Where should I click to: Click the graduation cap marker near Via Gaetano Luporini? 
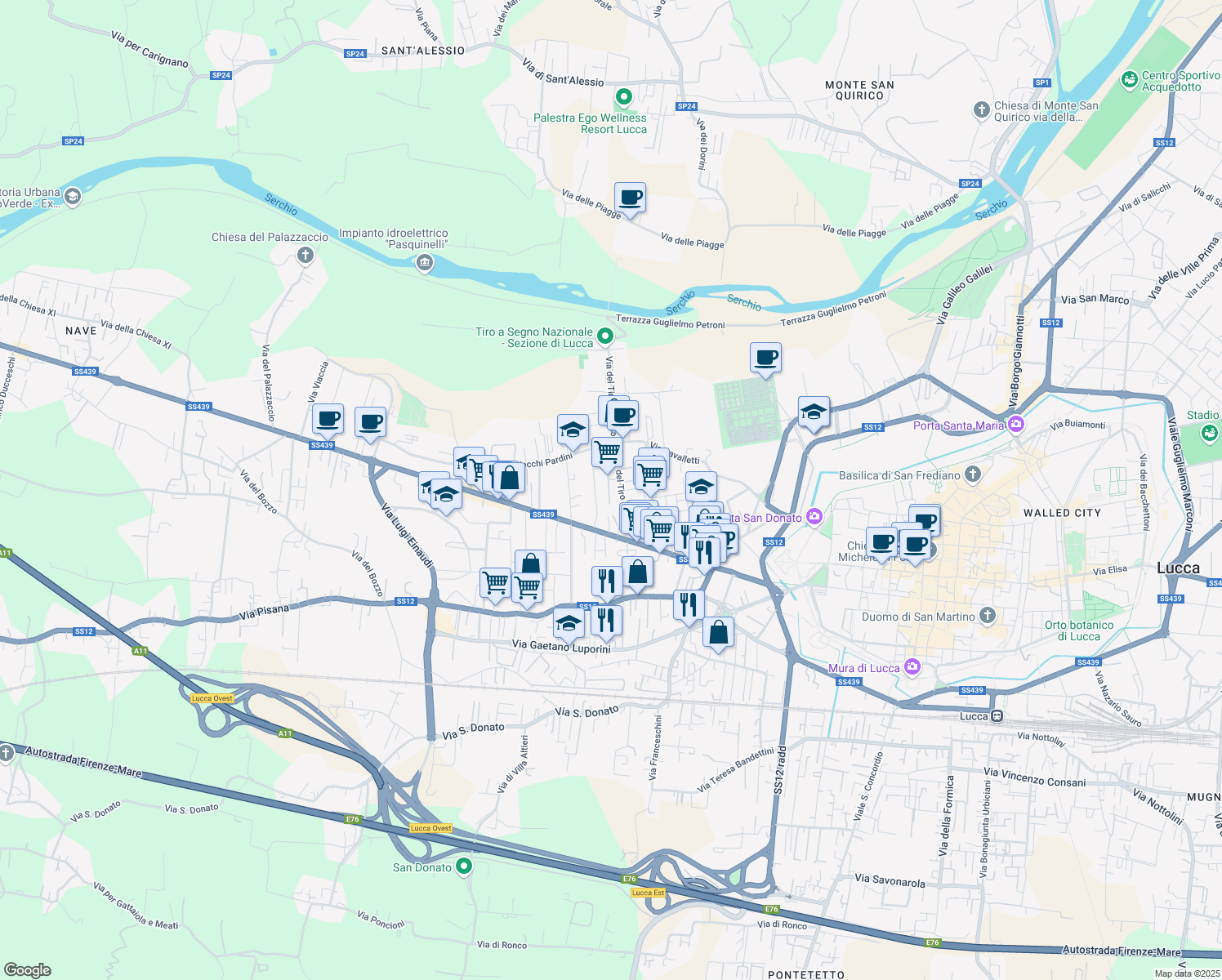click(x=569, y=622)
